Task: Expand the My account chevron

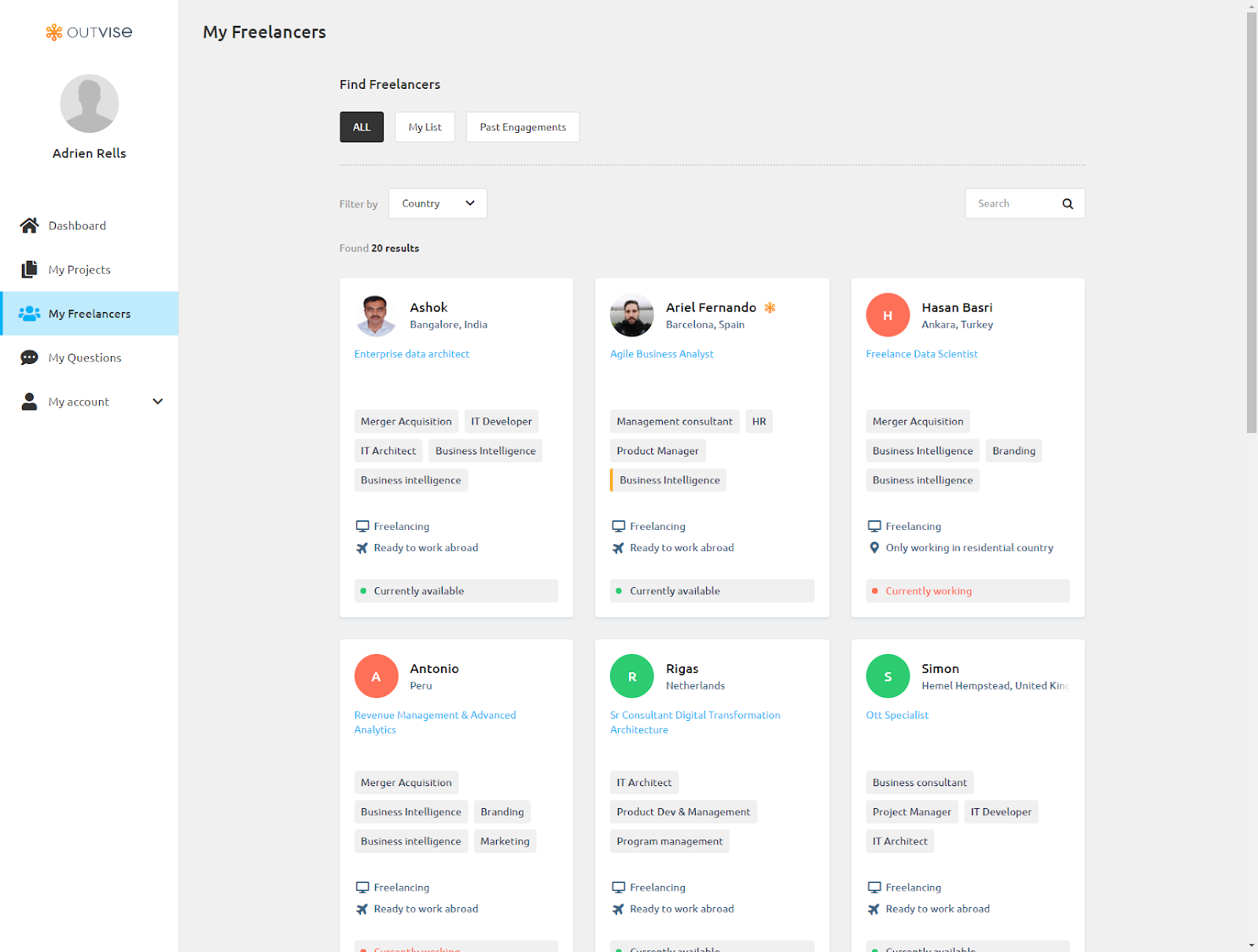Action: [x=157, y=402]
